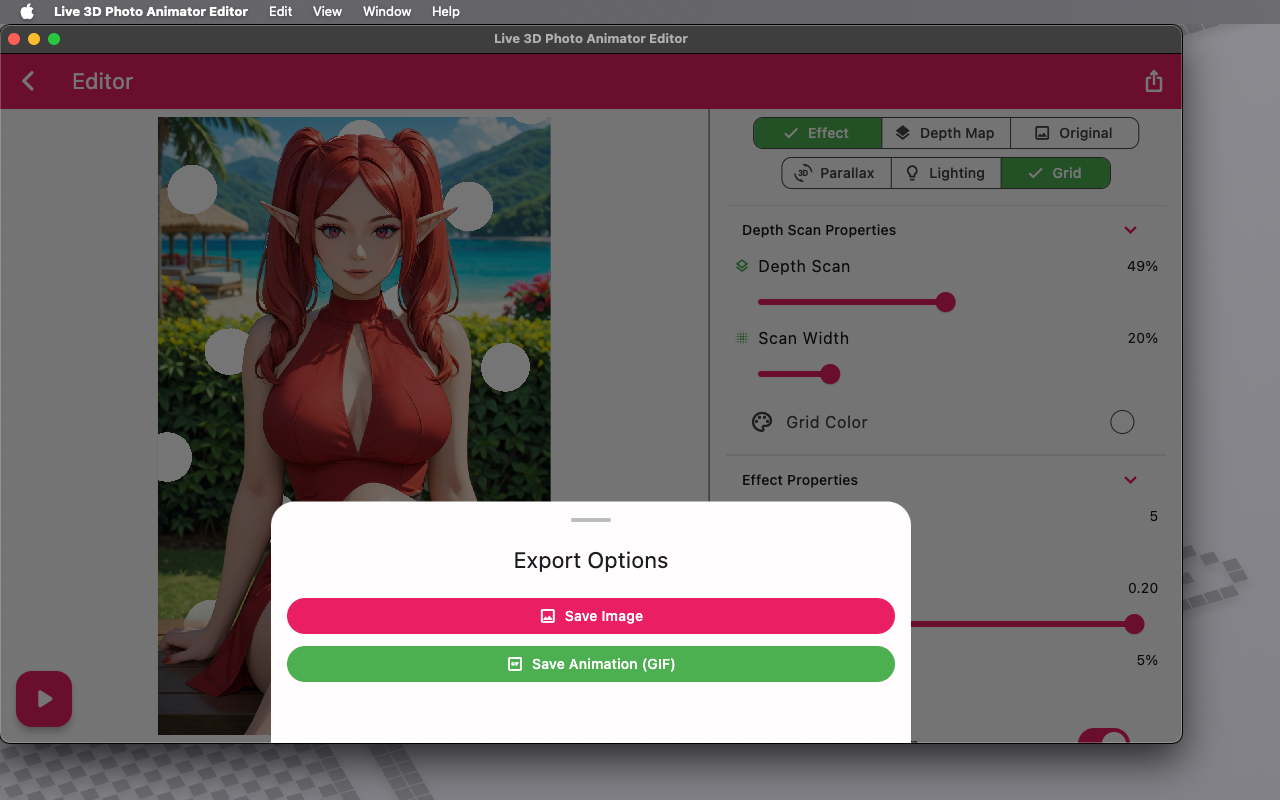The width and height of the screenshot is (1280, 800).
Task: Open the Live 3D Photo Animator Editor menu
Action: 151,11
